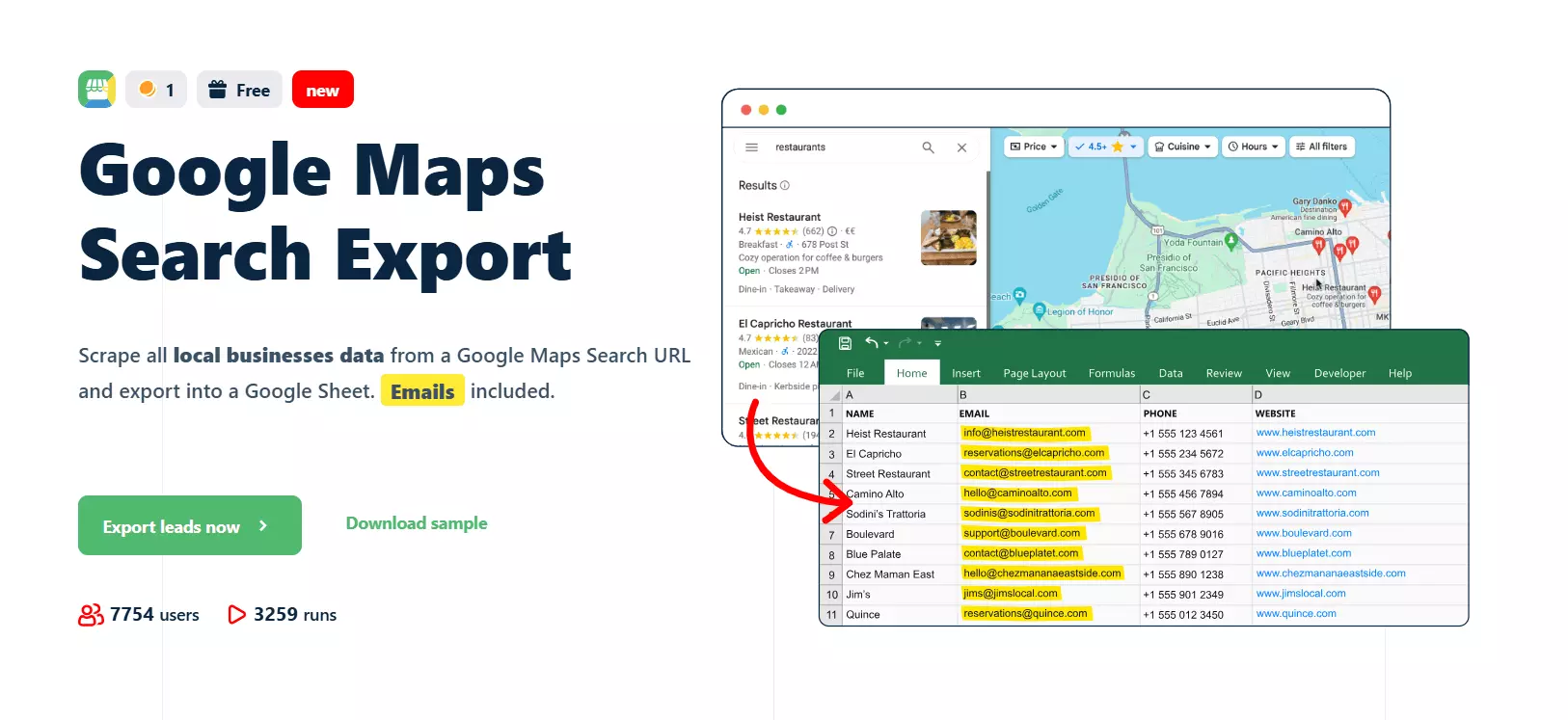Toggle the 4.5+ star rating filter
1568x720 pixels.
click(x=1105, y=147)
